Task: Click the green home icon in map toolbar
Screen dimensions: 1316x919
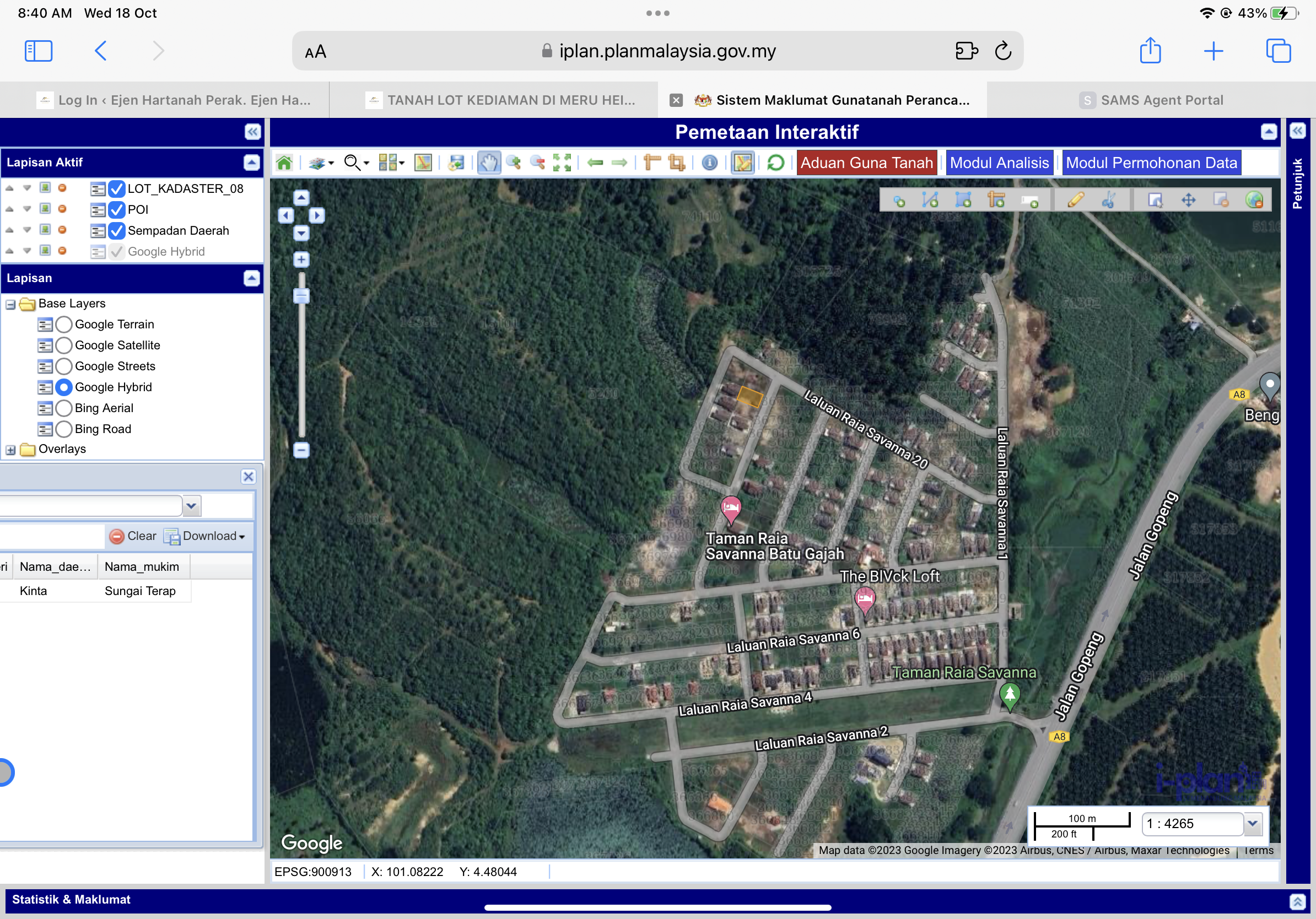Action: click(284, 163)
